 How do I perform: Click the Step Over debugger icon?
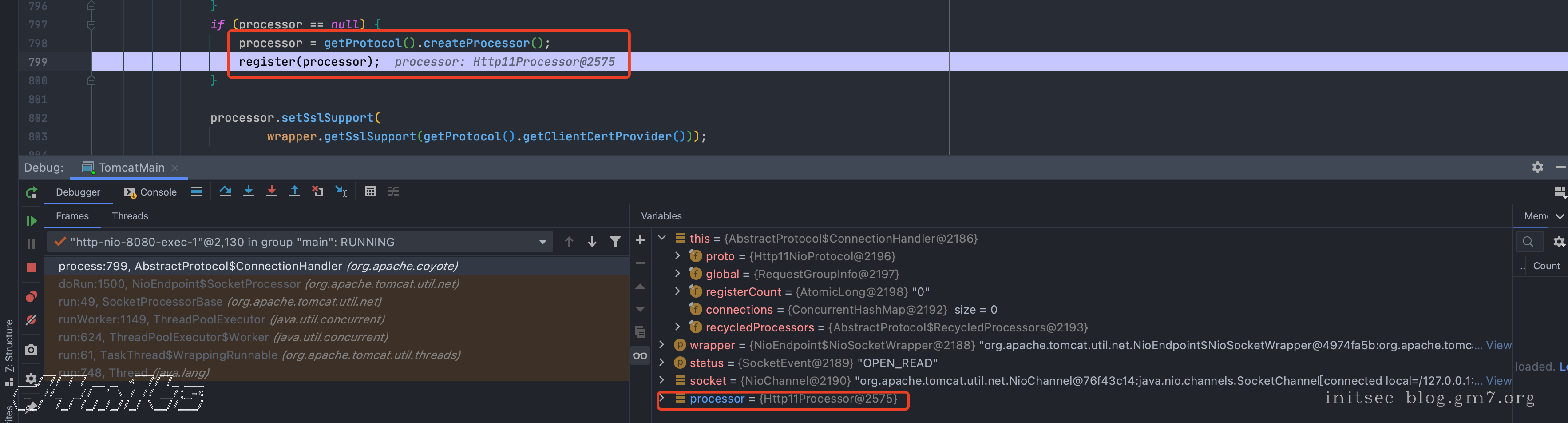(225, 192)
